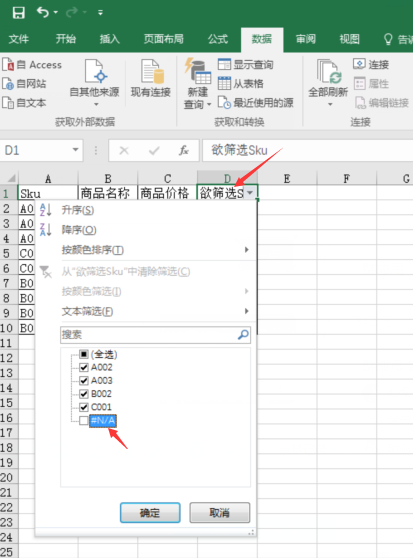The height and width of the screenshot is (558, 413).
Task: Click 显示查询 in ribbon
Action: pyautogui.click(x=245, y=65)
